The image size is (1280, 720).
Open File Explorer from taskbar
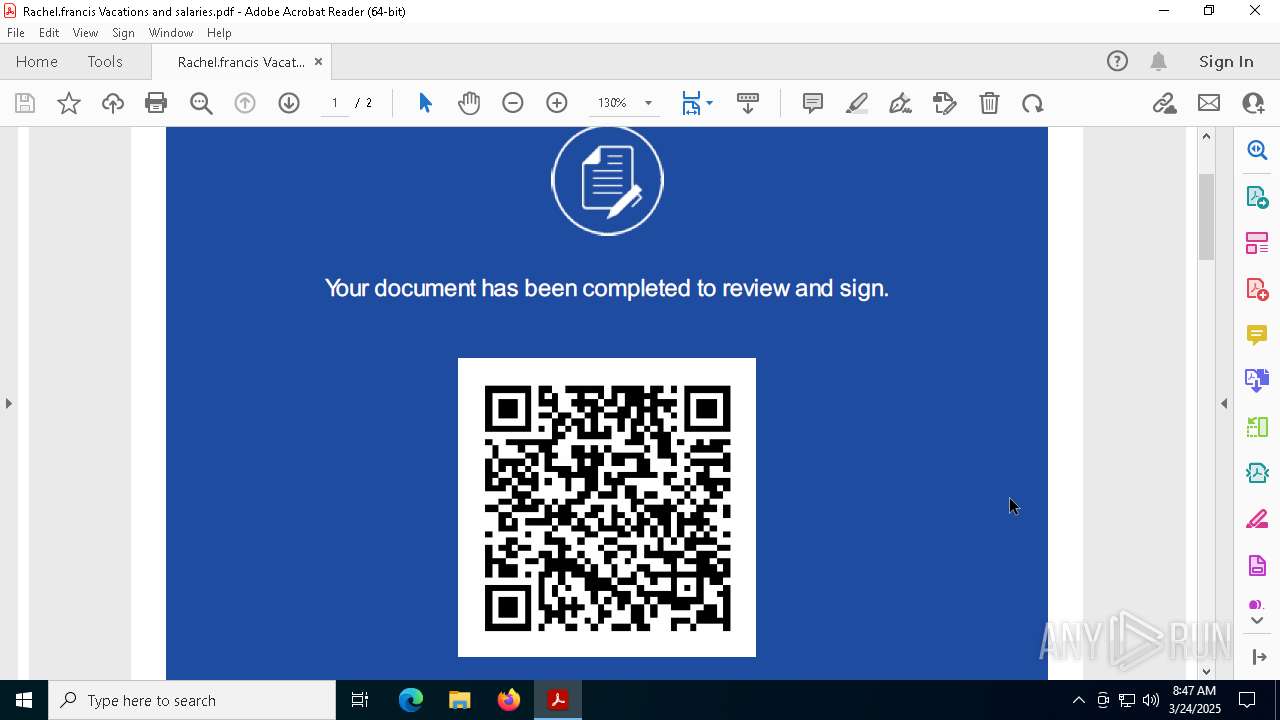pos(459,700)
